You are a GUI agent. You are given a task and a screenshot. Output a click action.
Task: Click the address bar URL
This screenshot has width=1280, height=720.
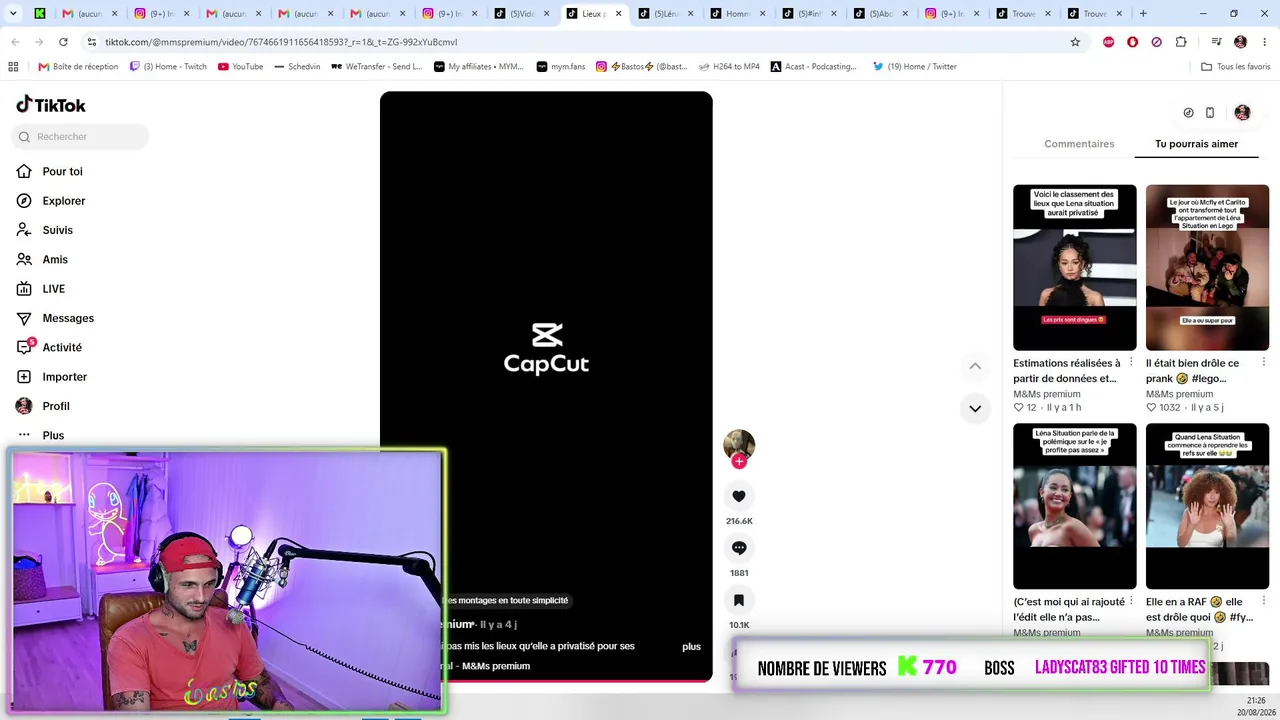pyautogui.click(x=281, y=42)
